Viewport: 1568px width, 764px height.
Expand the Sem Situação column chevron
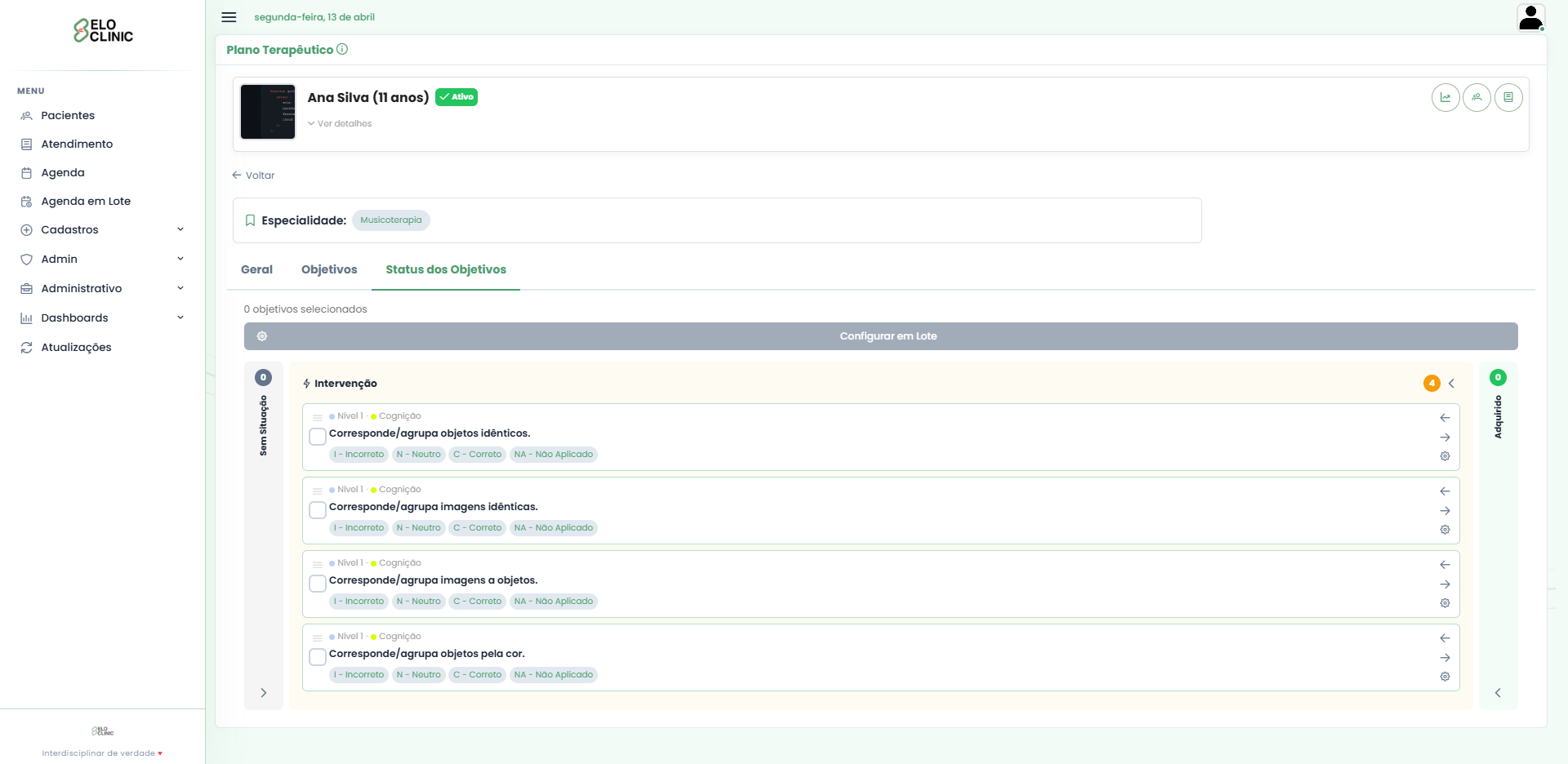[263, 693]
